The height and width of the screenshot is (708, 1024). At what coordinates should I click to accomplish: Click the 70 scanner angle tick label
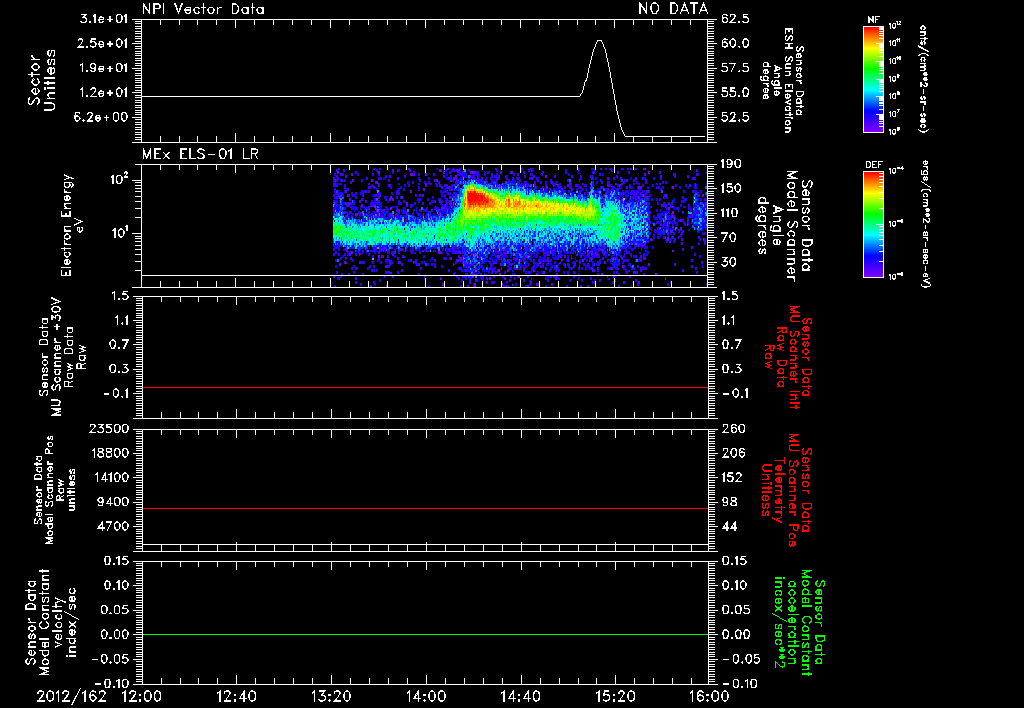pos(728,238)
